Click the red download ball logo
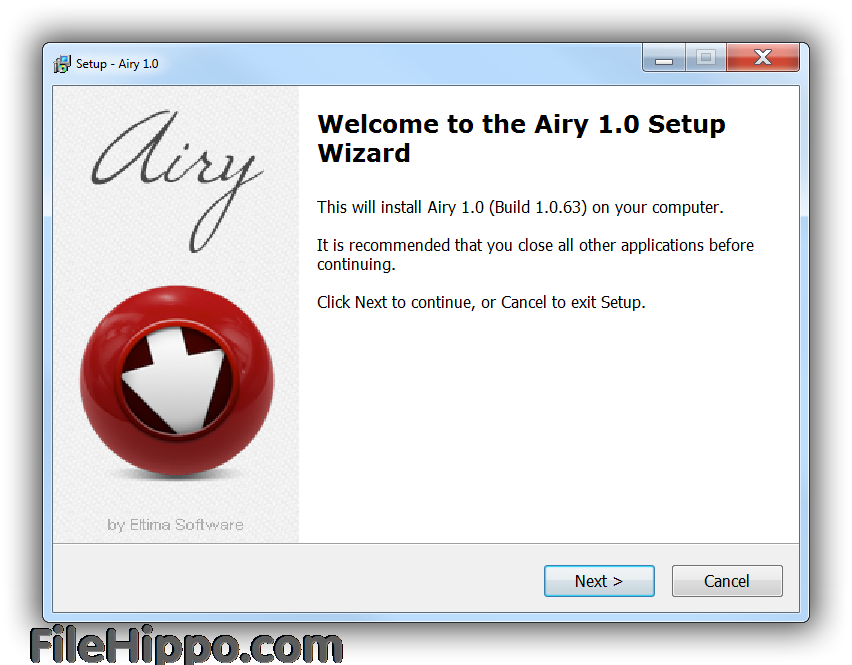Image resolution: width=852 pixels, height=665 pixels. tap(177, 380)
